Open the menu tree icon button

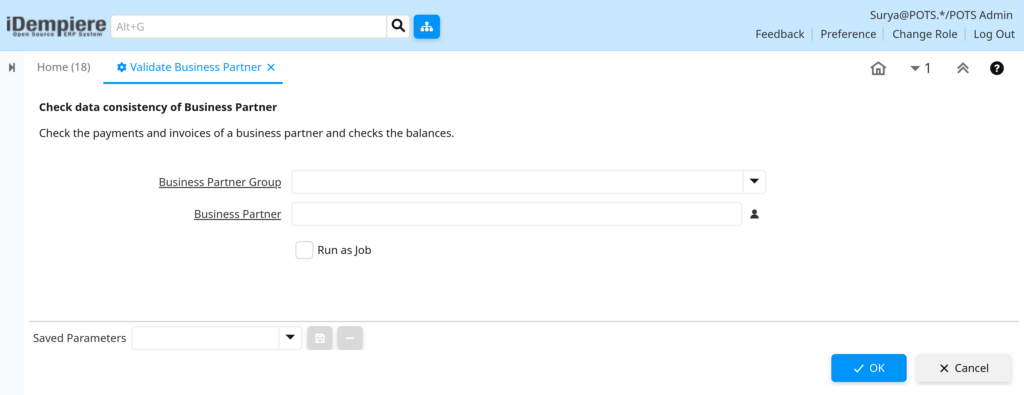click(426, 27)
